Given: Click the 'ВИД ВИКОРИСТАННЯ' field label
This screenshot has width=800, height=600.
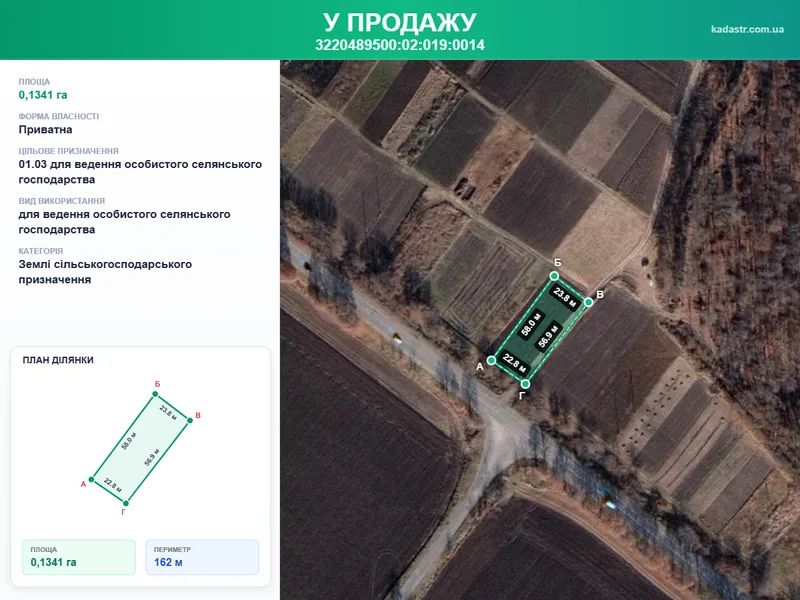Looking at the screenshot, I should [x=62, y=201].
